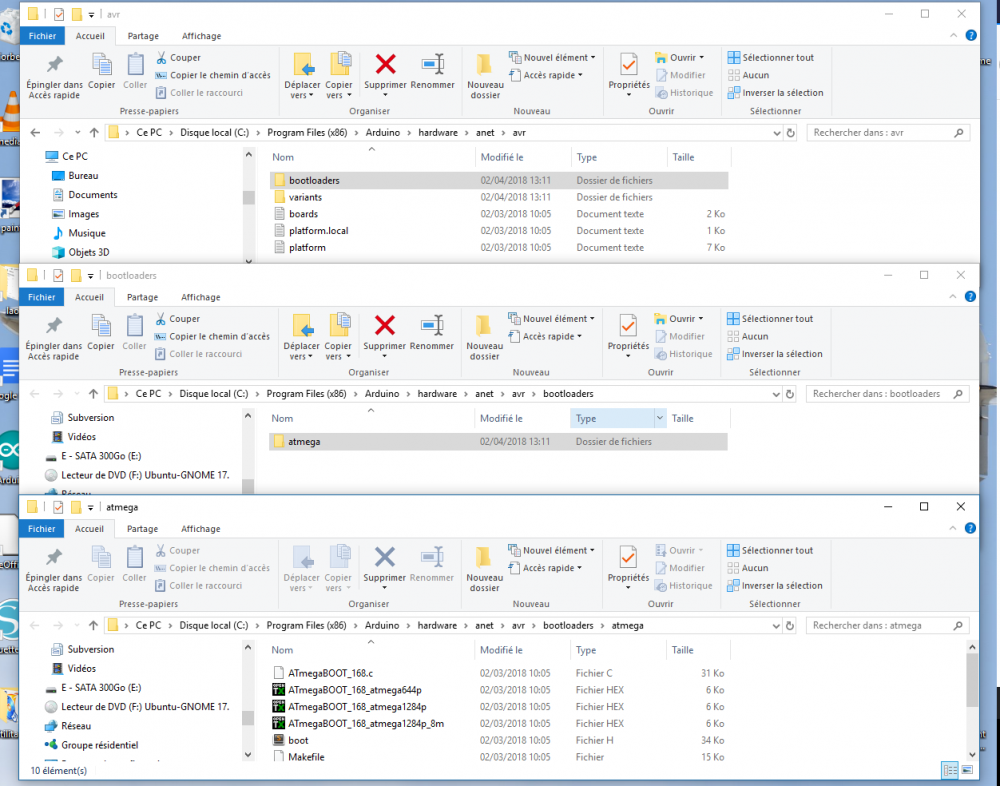Image resolution: width=1000 pixels, height=786 pixels.
Task: Refresh the atmega window address bar
Action: (790, 626)
